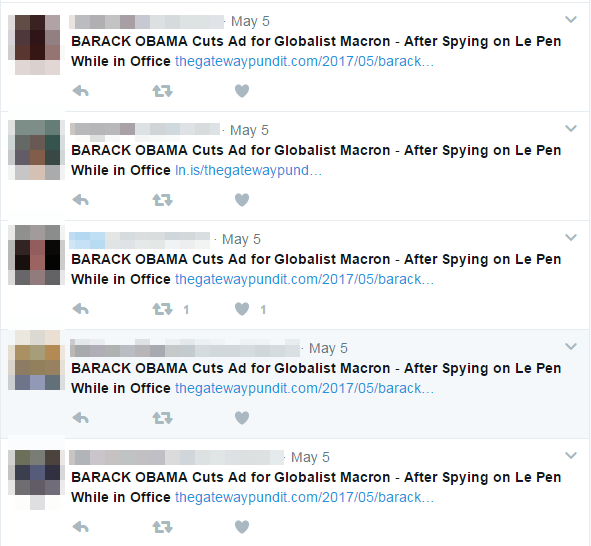Like the ln.is link tweet
Image resolution: width=591 pixels, height=546 pixels.
tap(242, 200)
